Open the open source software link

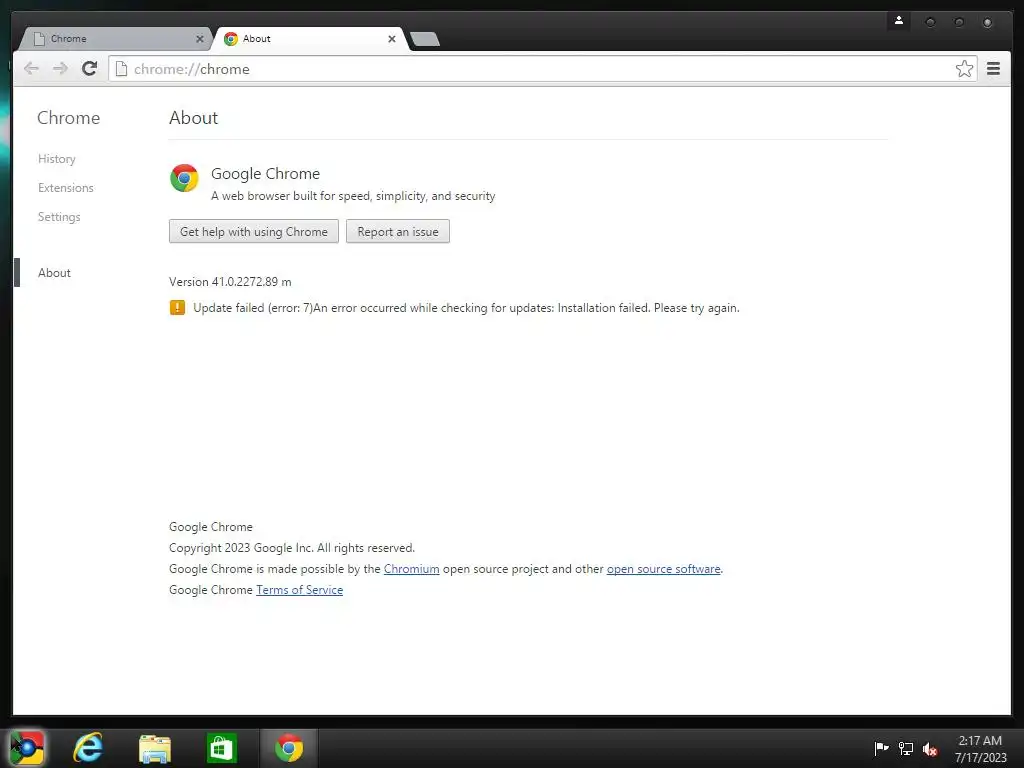[x=664, y=569]
